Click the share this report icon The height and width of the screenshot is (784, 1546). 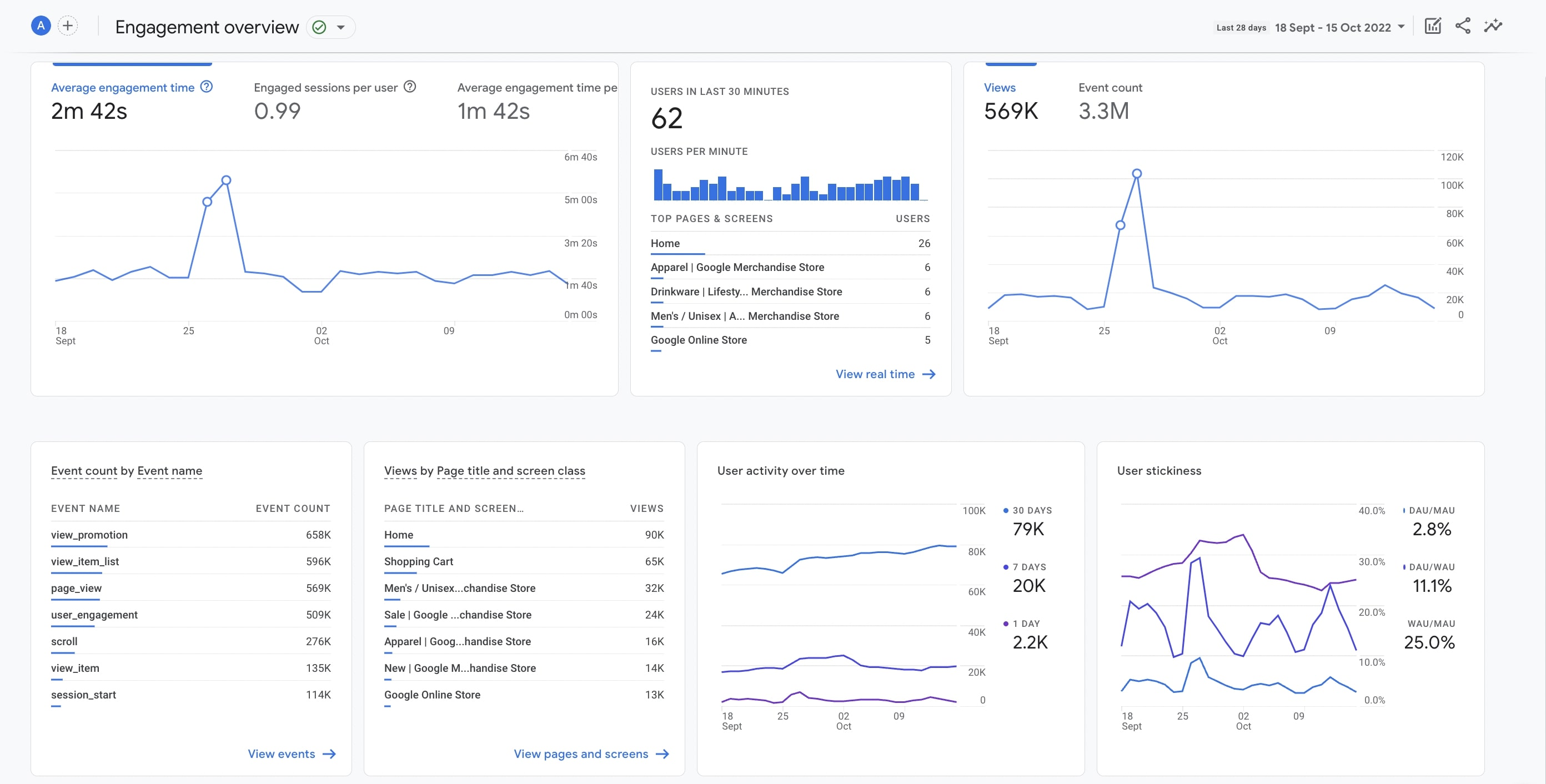pos(1463,26)
